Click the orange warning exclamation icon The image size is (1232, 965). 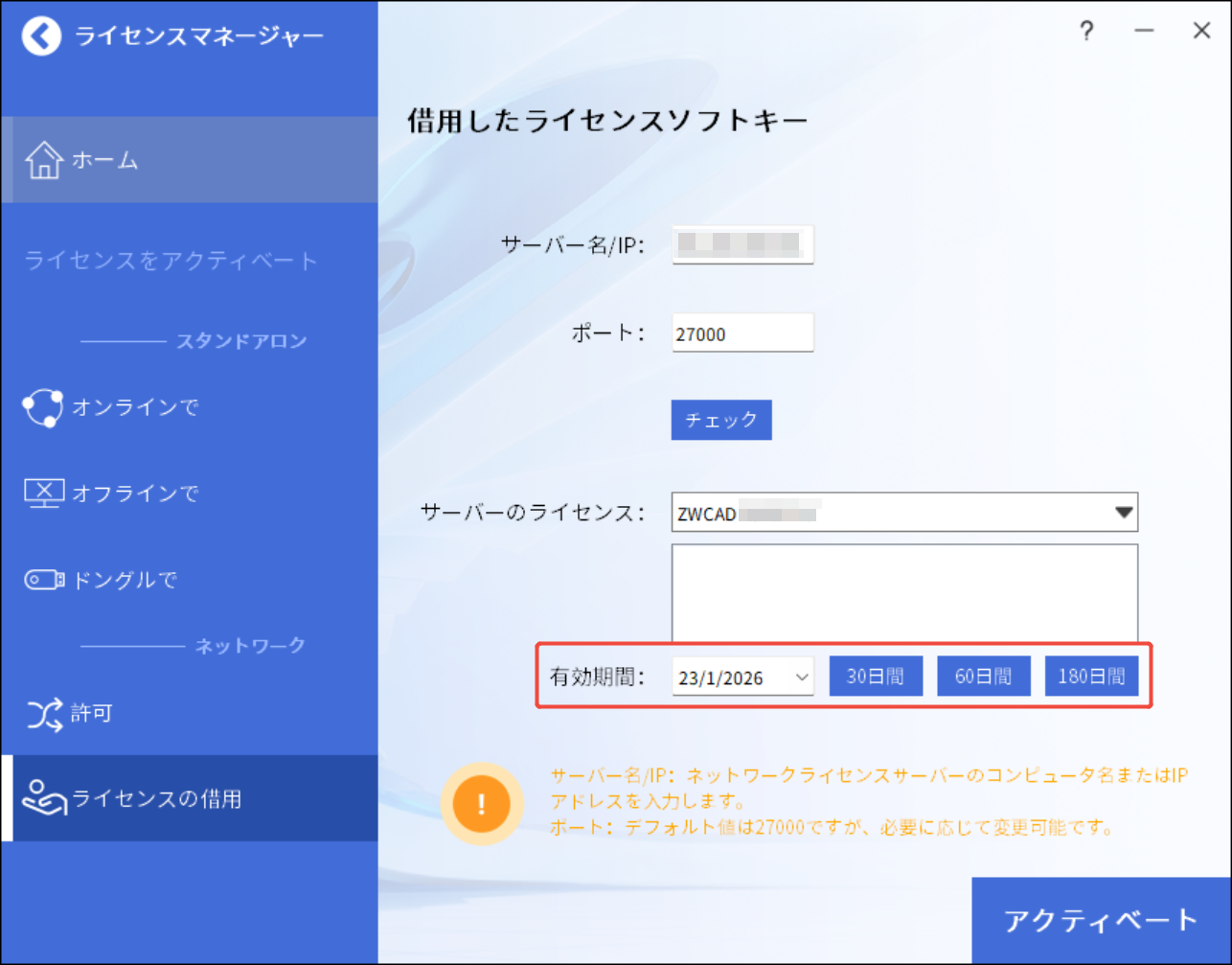[x=482, y=803]
